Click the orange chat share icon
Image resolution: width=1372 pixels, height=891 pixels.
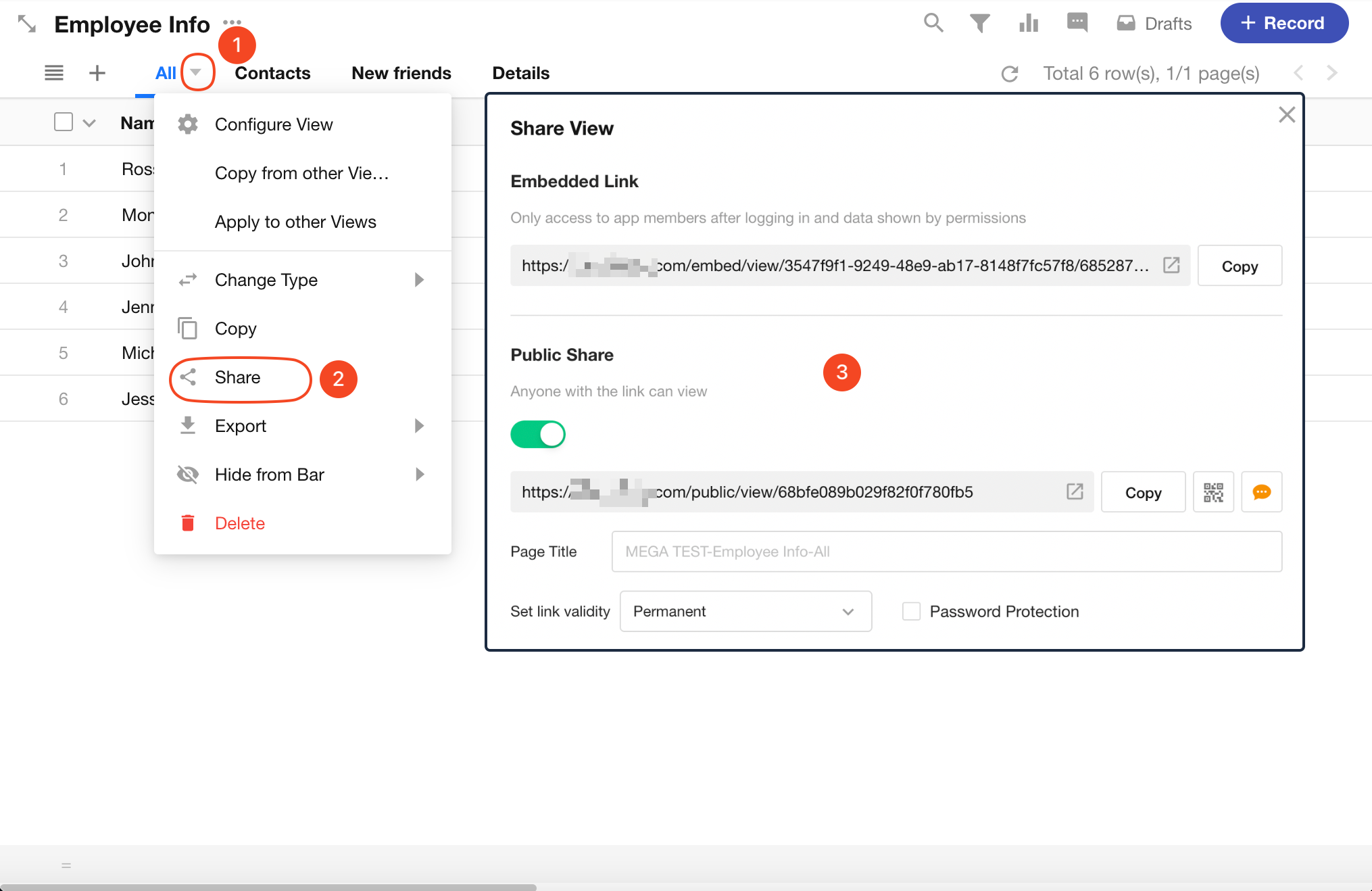tap(1261, 492)
